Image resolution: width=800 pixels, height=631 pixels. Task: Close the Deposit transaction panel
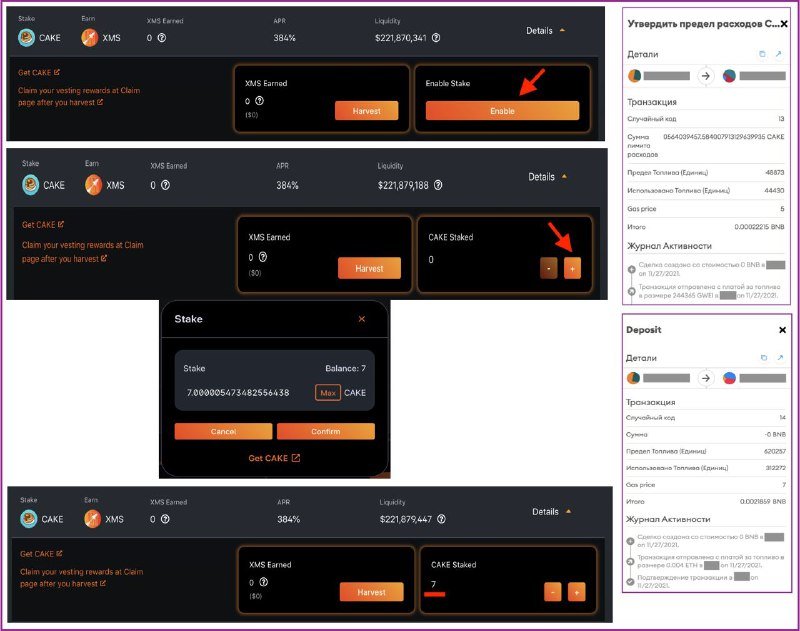[x=782, y=330]
